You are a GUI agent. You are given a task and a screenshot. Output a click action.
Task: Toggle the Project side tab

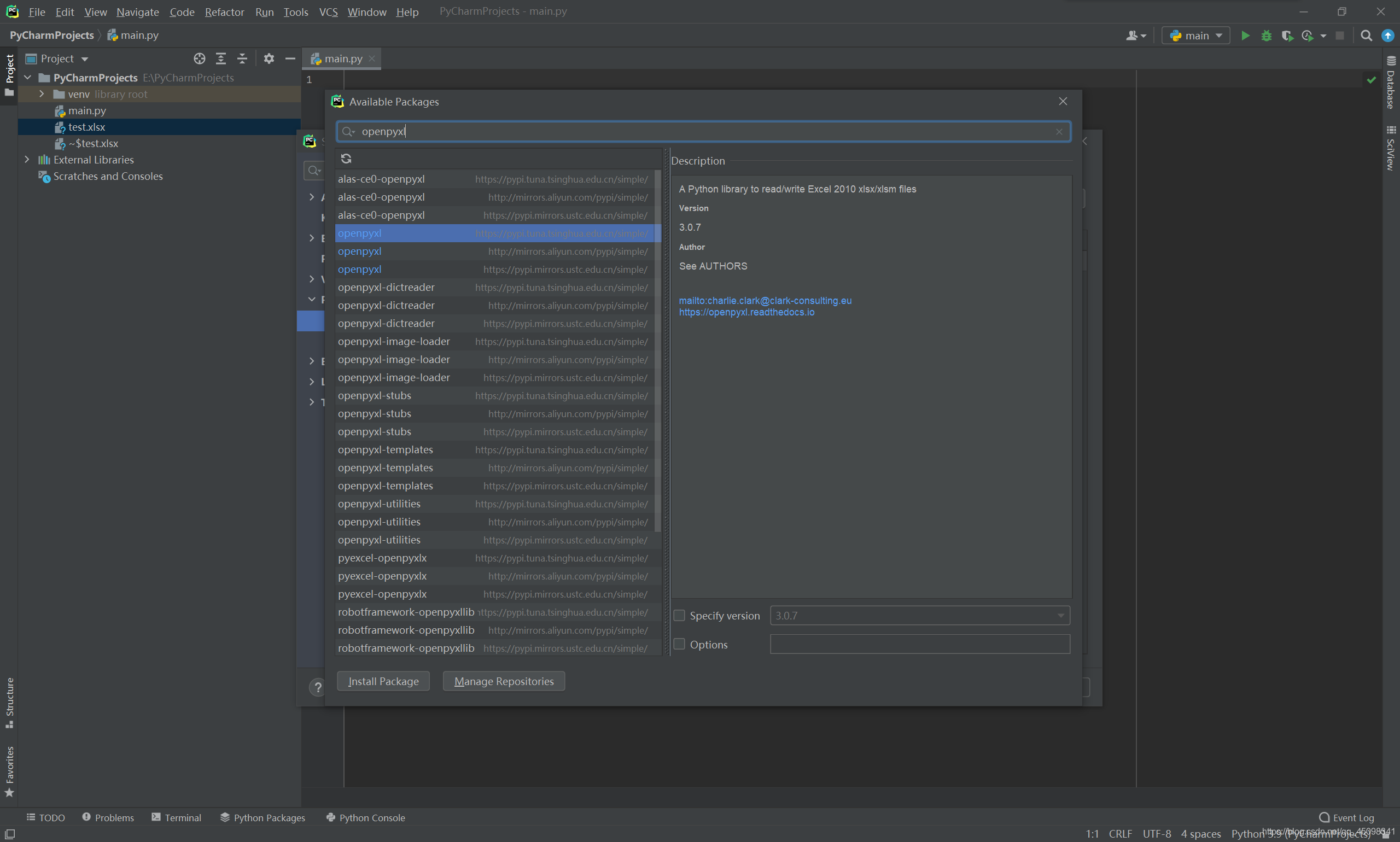(9, 75)
